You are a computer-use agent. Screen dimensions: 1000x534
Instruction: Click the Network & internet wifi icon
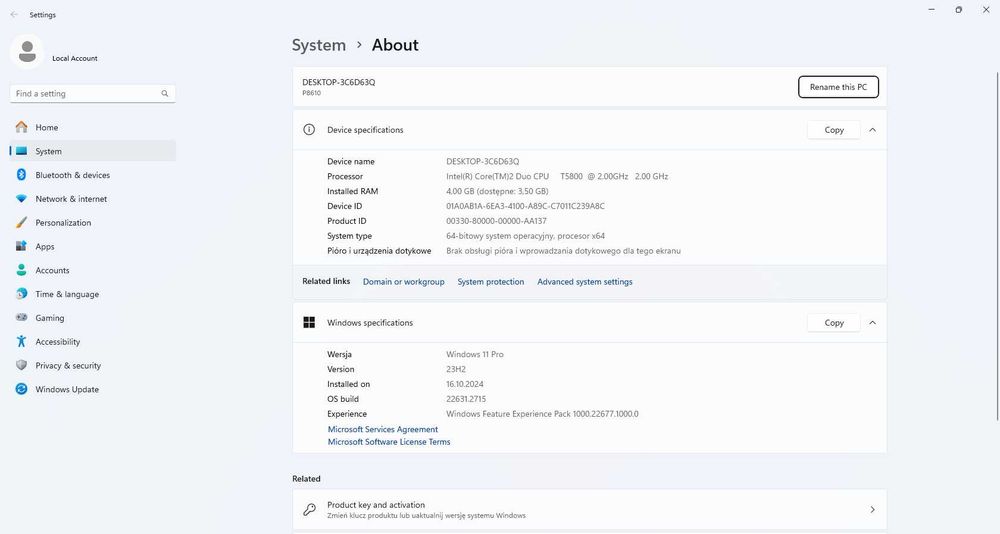(21, 199)
